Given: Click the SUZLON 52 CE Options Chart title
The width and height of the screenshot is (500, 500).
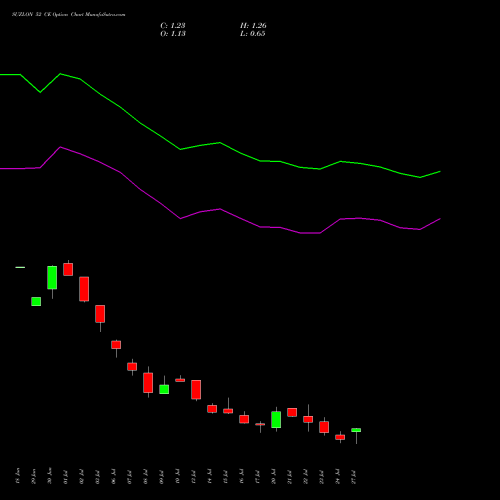Looking at the screenshot, I should [69, 15].
